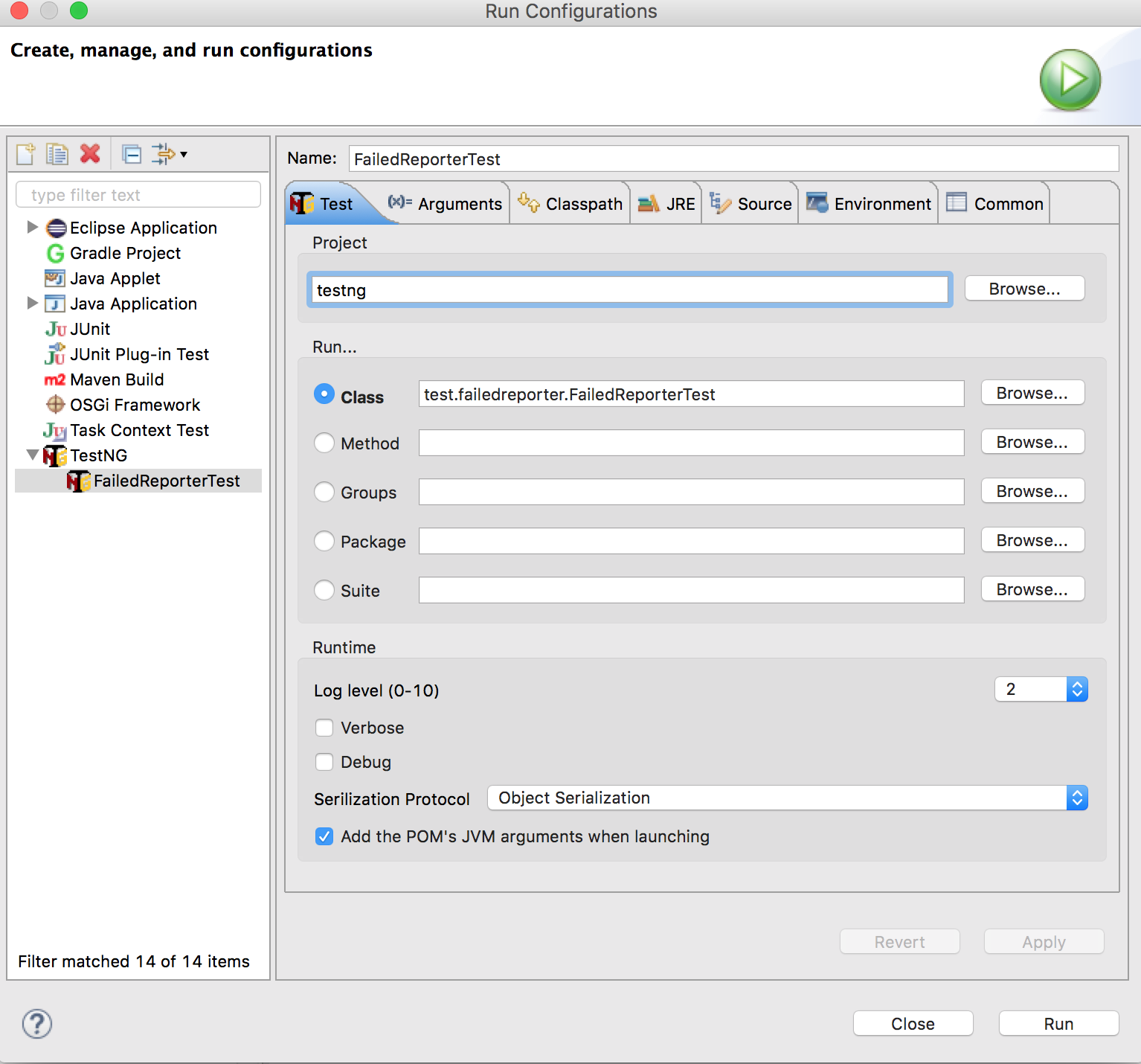This screenshot has height=1064, width=1141.
Task: Click the Run button
Action: pos(1058,1024)
